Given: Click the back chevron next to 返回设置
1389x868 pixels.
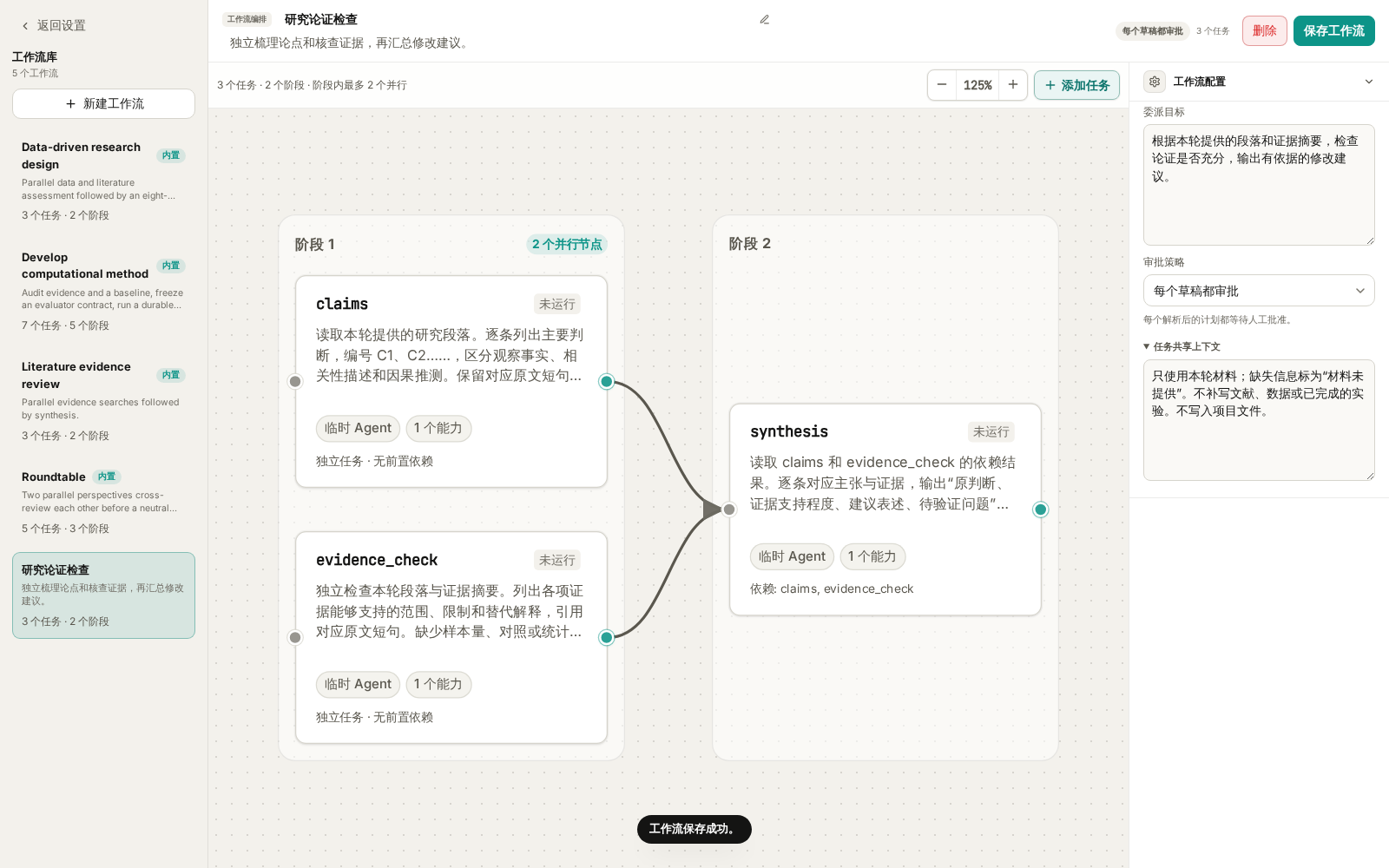Looking at the screenshot, I should tap(25, 26).
